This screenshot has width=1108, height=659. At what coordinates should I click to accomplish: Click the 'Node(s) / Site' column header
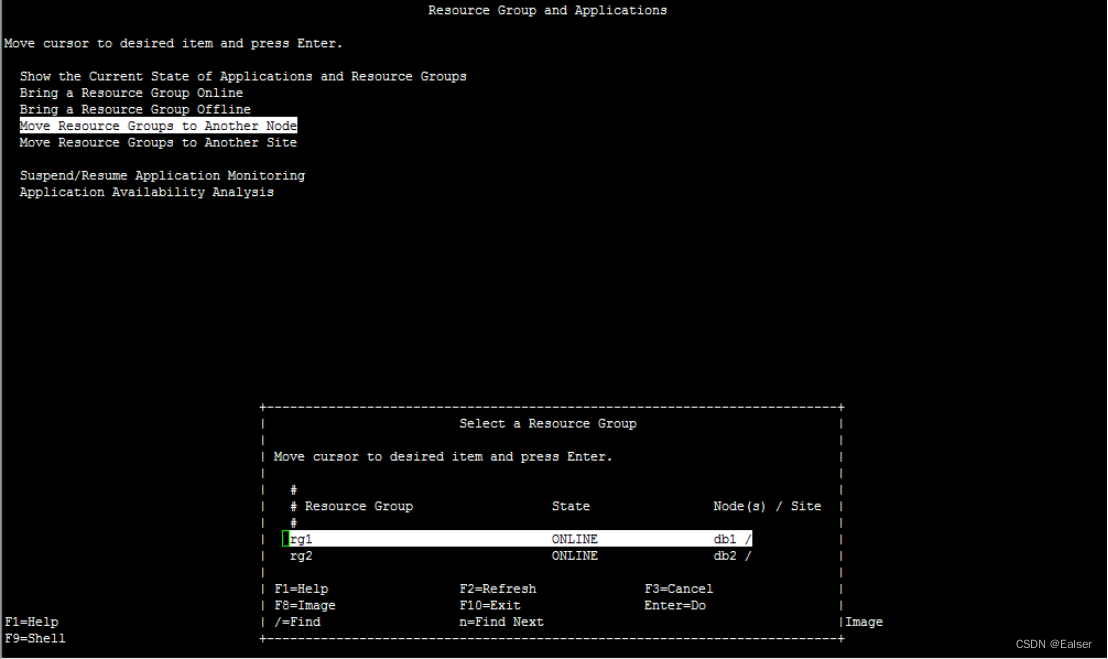coord(767,506)
